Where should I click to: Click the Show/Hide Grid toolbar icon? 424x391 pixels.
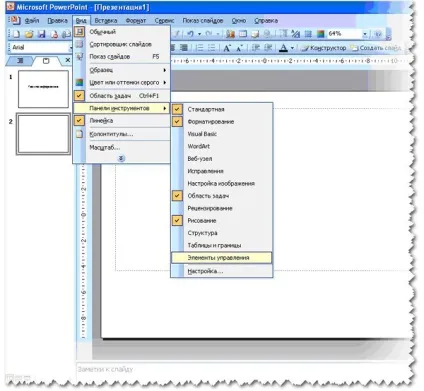click(x=308, y=34)
